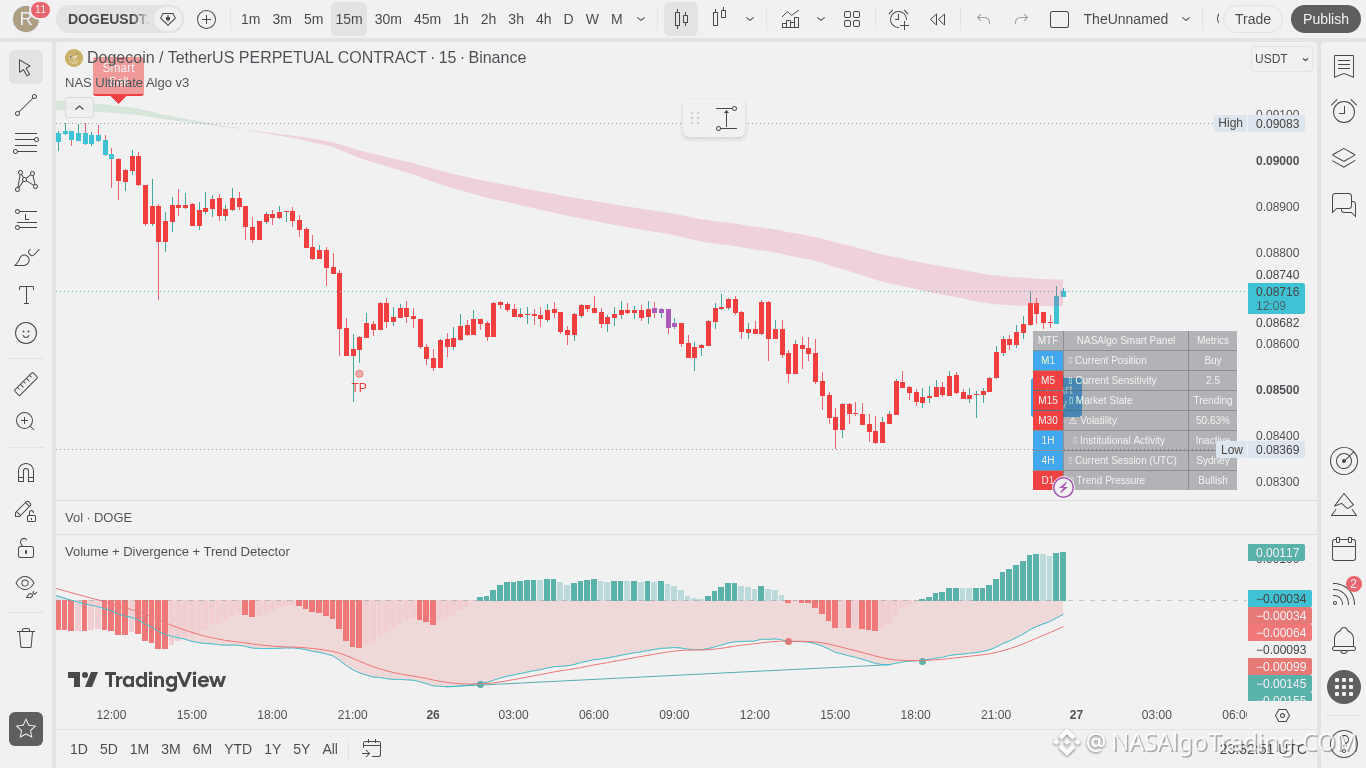Remove objects with trash icon
1366x768 pixels.
point(26,637)
